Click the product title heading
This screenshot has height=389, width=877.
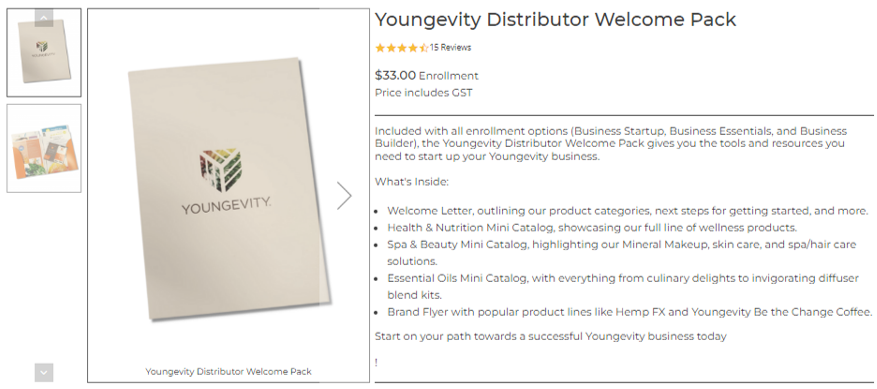(x=555, y=20)
